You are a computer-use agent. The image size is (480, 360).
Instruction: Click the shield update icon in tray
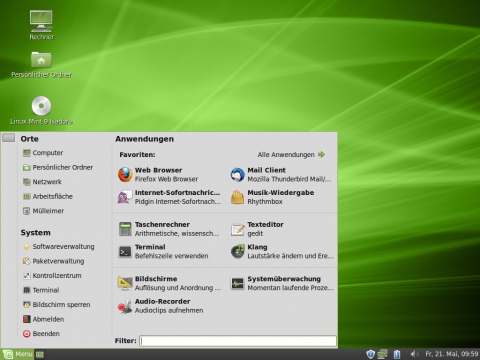pos(370,354)
